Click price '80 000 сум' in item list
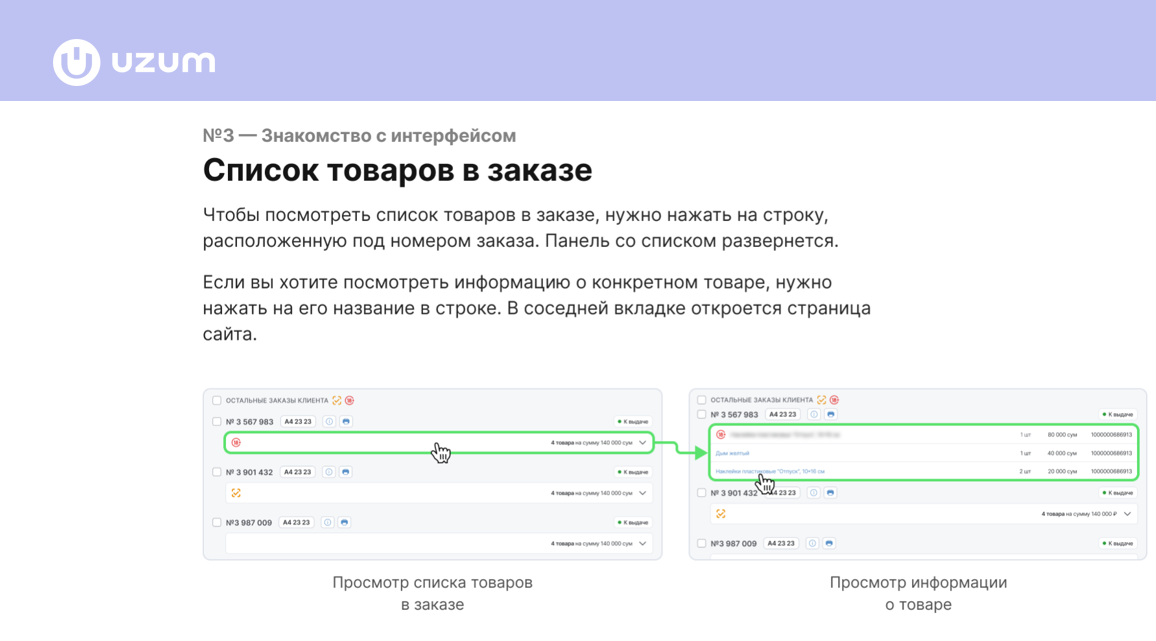The height and width of the screenshot is (641, 1156). 1062,434
